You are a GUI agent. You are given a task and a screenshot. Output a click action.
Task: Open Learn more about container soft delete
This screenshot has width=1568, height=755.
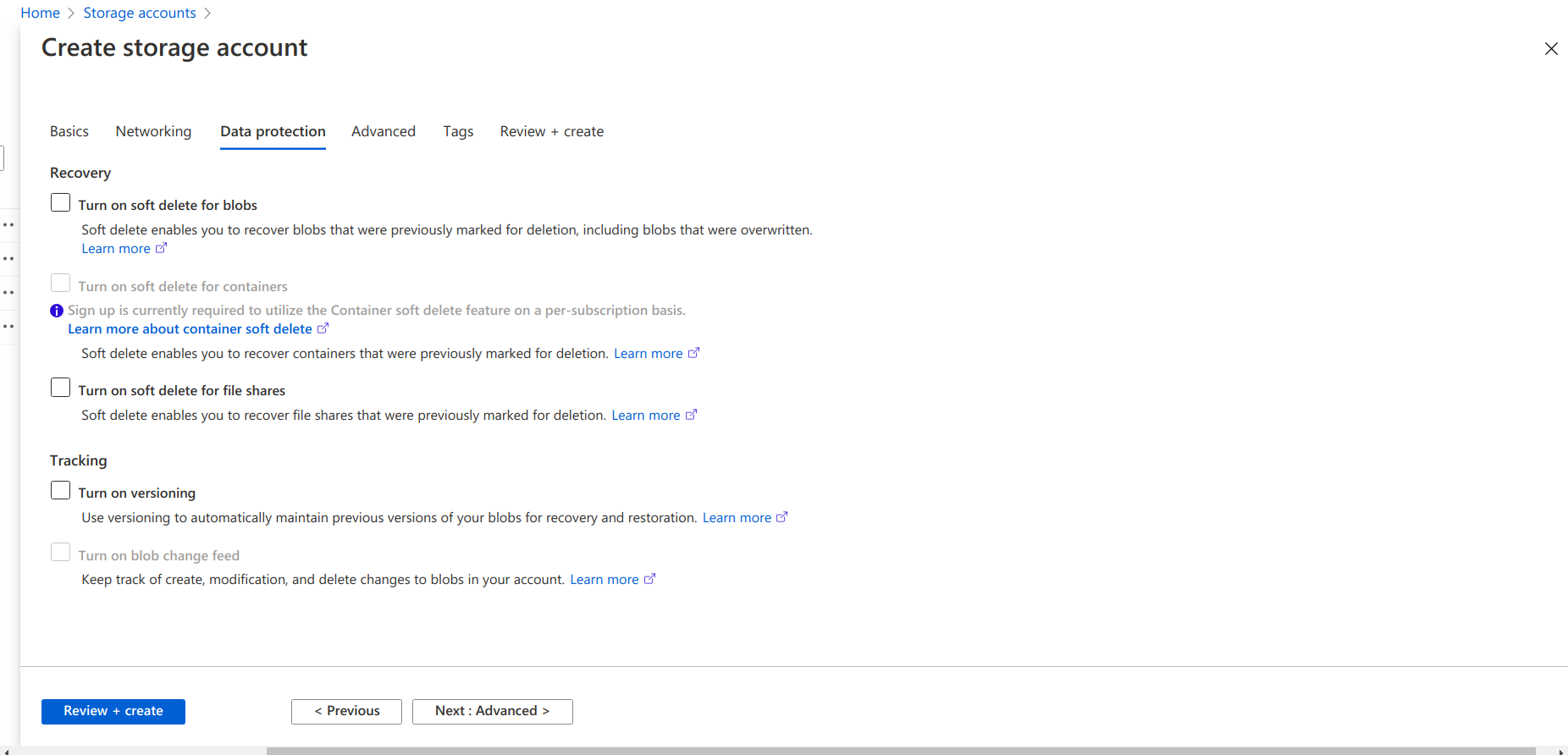(190, 328)
